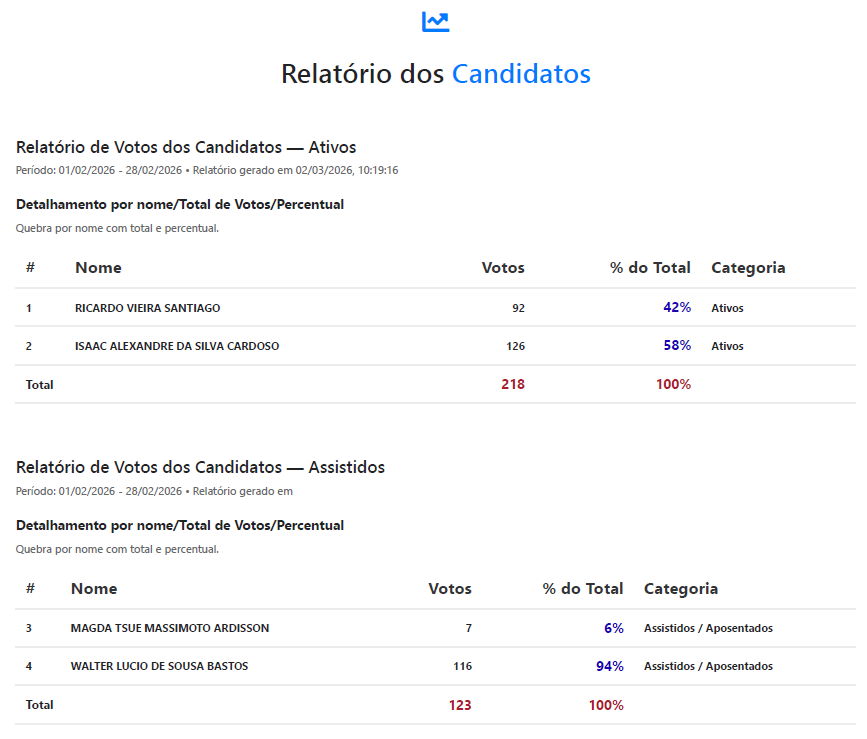This screenshot has height=739, width=867.
Task: Click the "Relatório de Votos dos Candidatos — Assistidos" heading
Action: [200, 467]
